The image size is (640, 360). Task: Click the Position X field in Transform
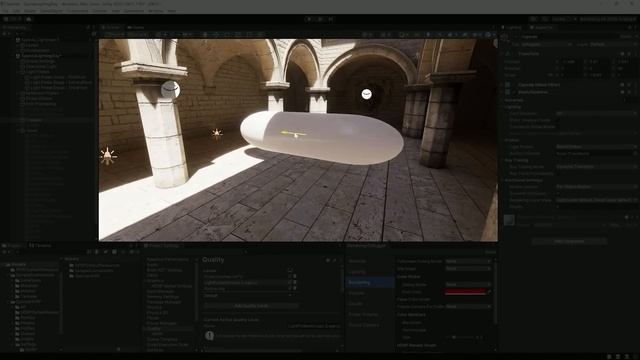pos(571,62)
